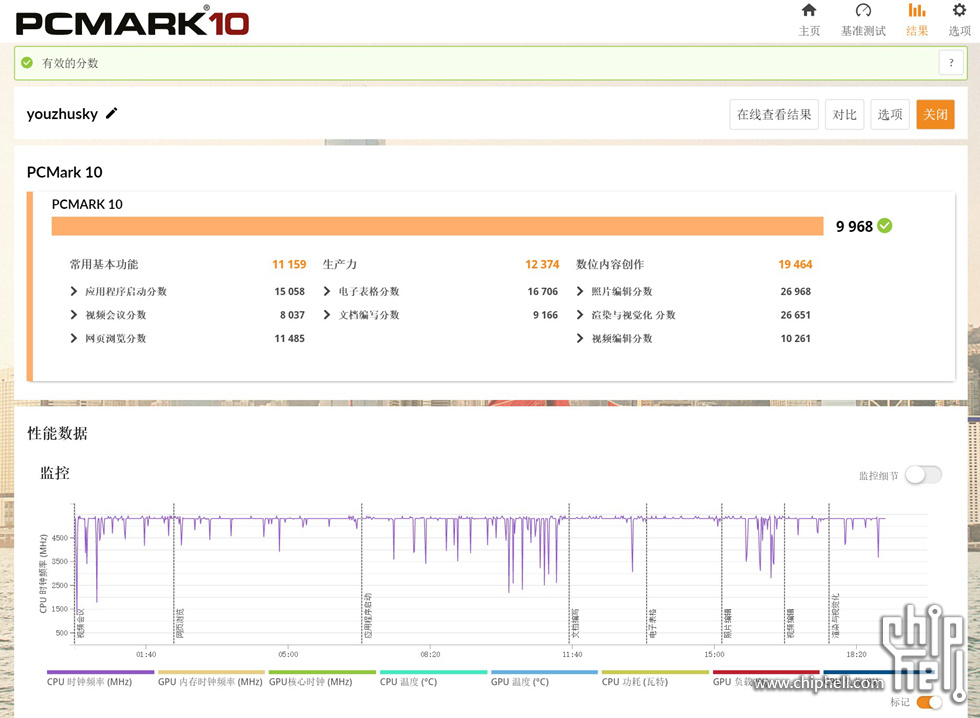Click the green checkmark beside the 9968 score

coord(883,227)
